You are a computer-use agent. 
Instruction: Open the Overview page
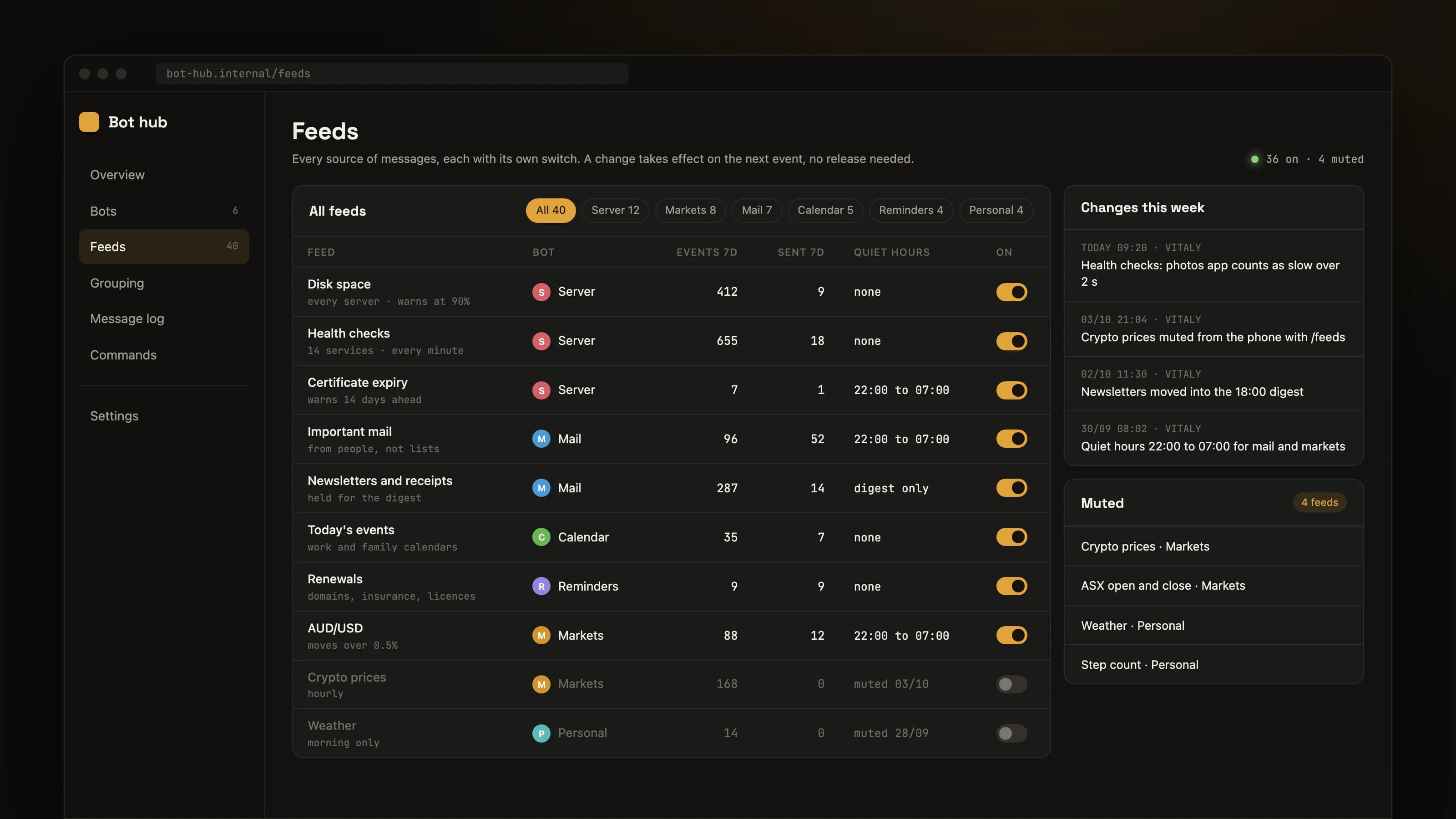[164, 175]
